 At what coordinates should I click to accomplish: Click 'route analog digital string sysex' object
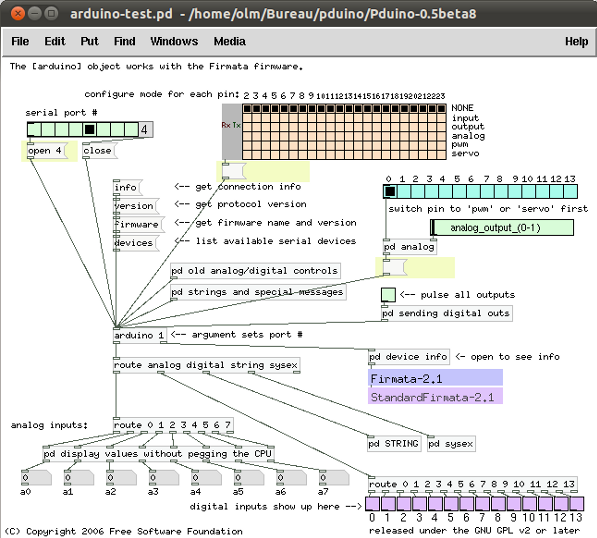click(206, 365)
